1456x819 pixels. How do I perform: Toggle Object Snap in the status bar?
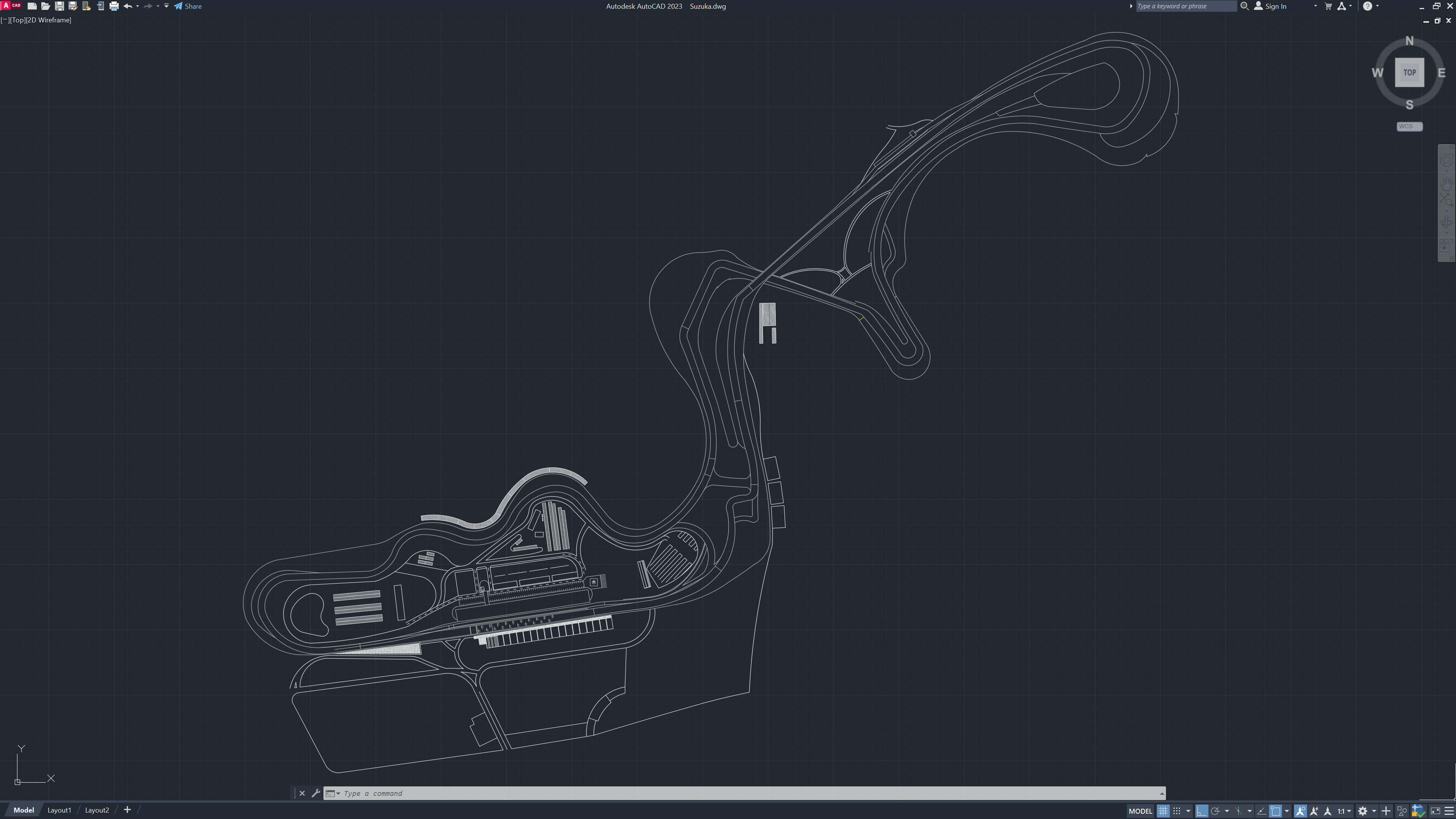coord(1275,811)
